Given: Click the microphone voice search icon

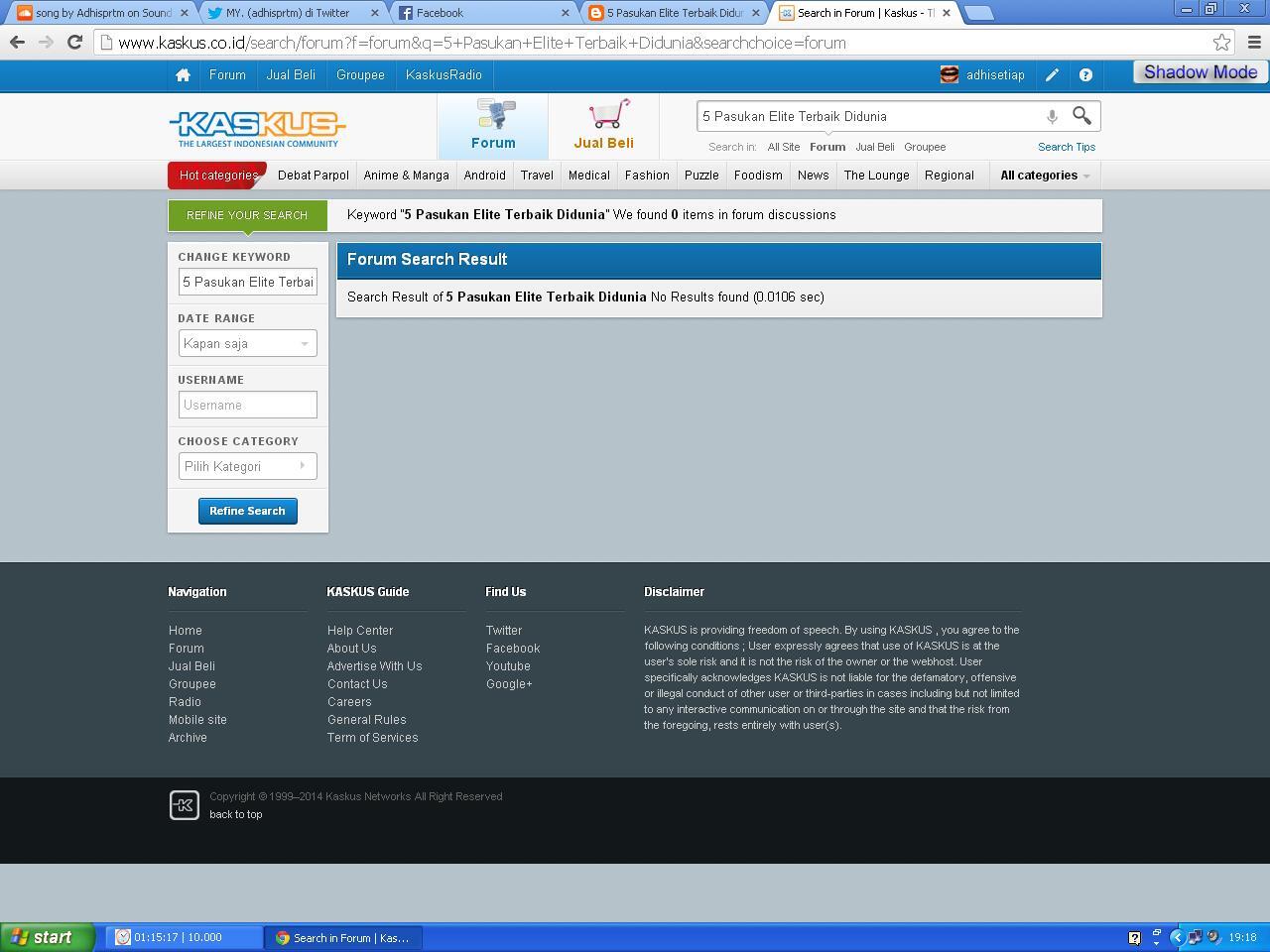Looking at the screenshot, I should (x=1052, y=117).
